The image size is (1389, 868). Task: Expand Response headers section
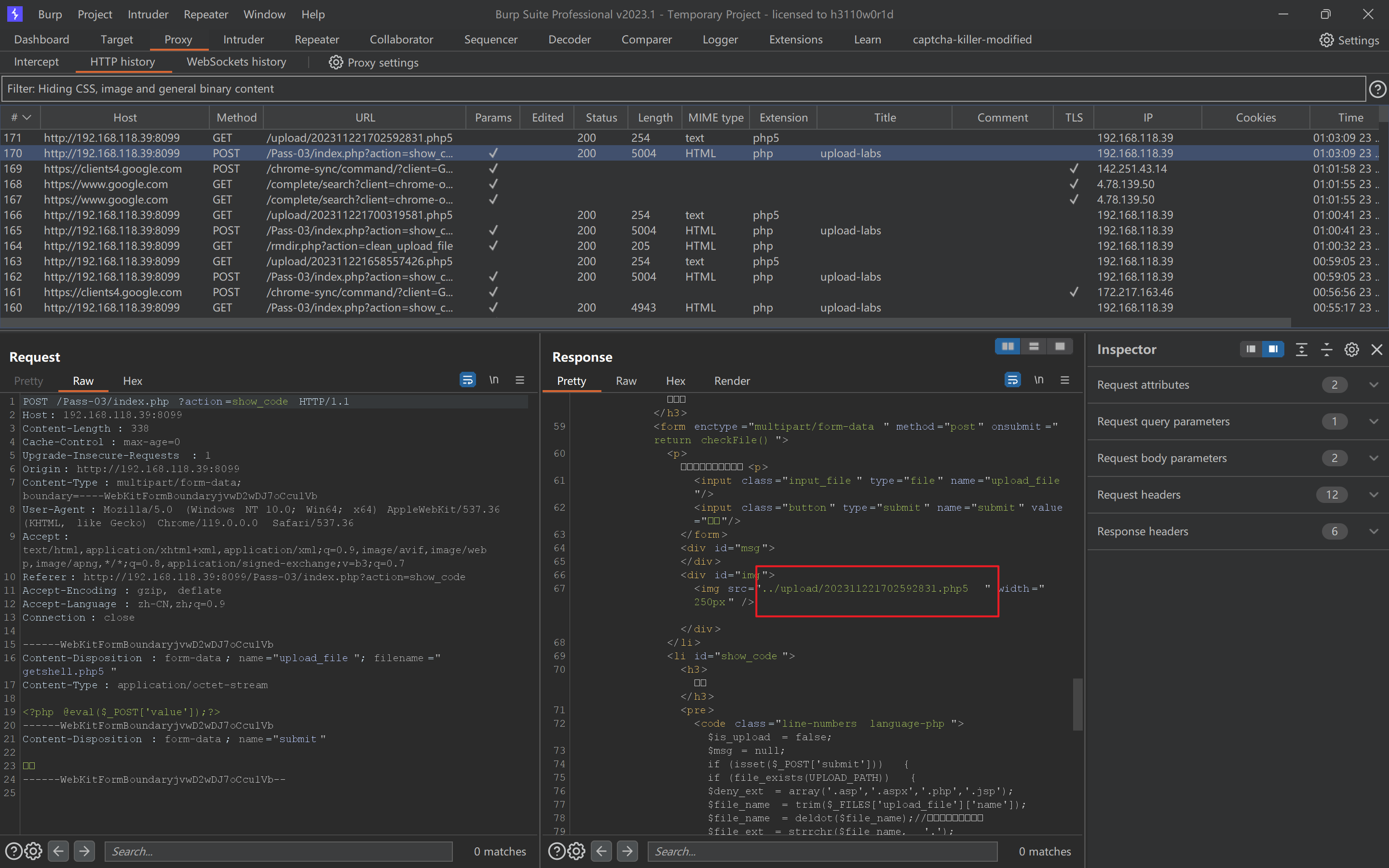[1374, 531]
